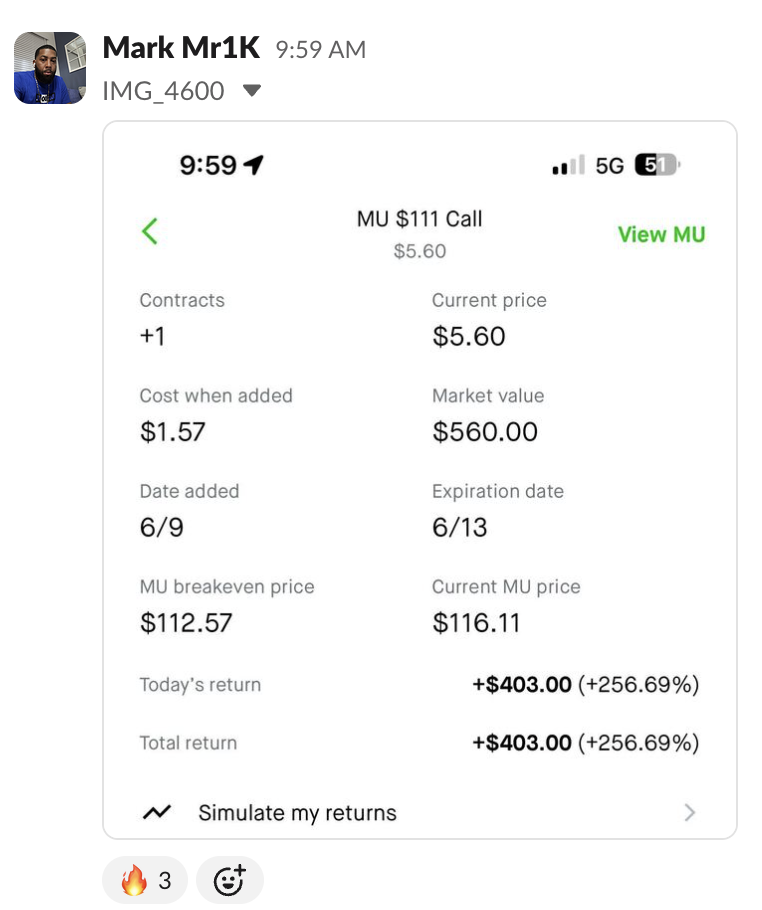Click the $112.57 MU breakeven price

186,623
